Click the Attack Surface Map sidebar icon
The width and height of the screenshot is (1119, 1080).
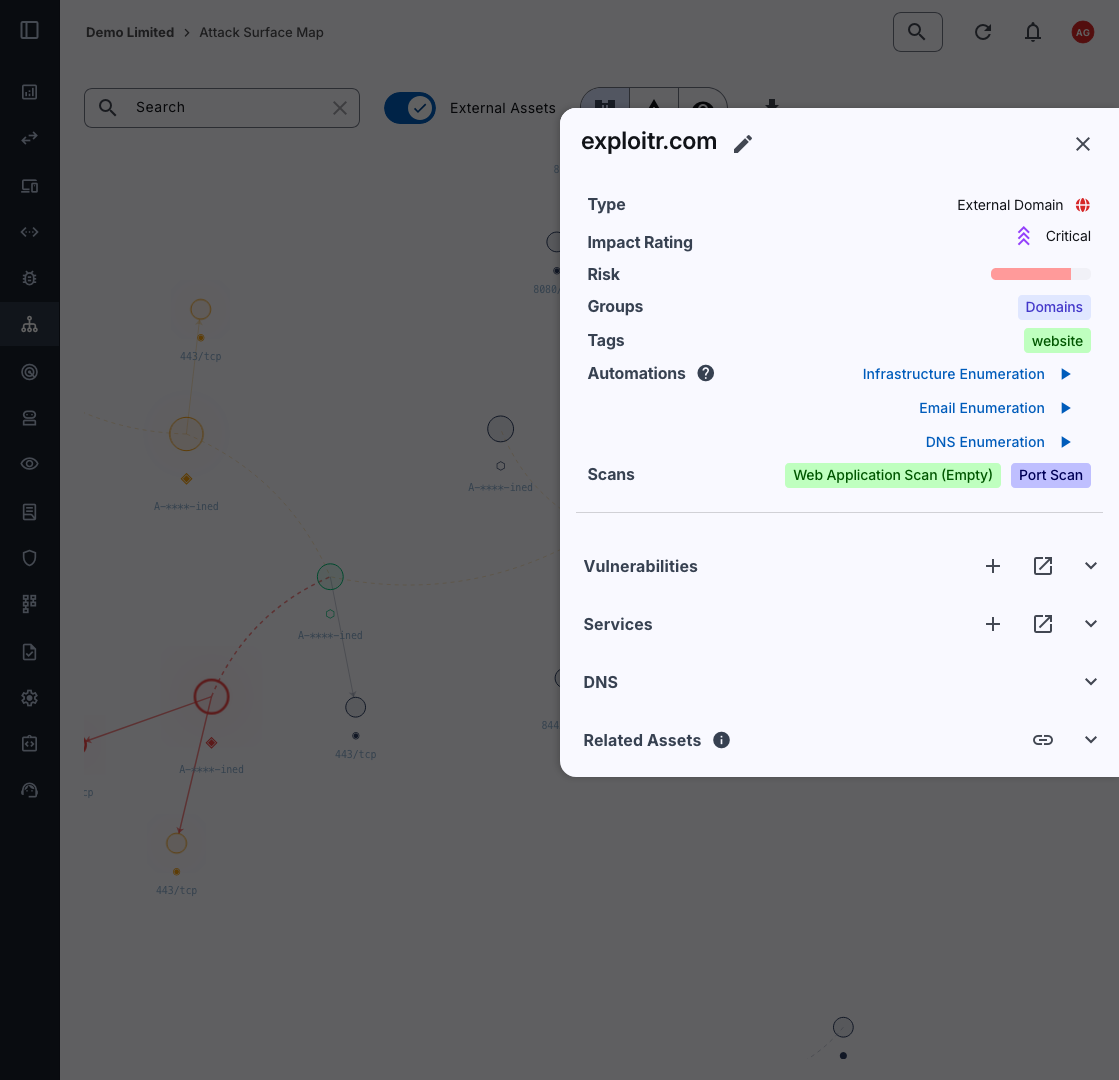coord(29,325)
